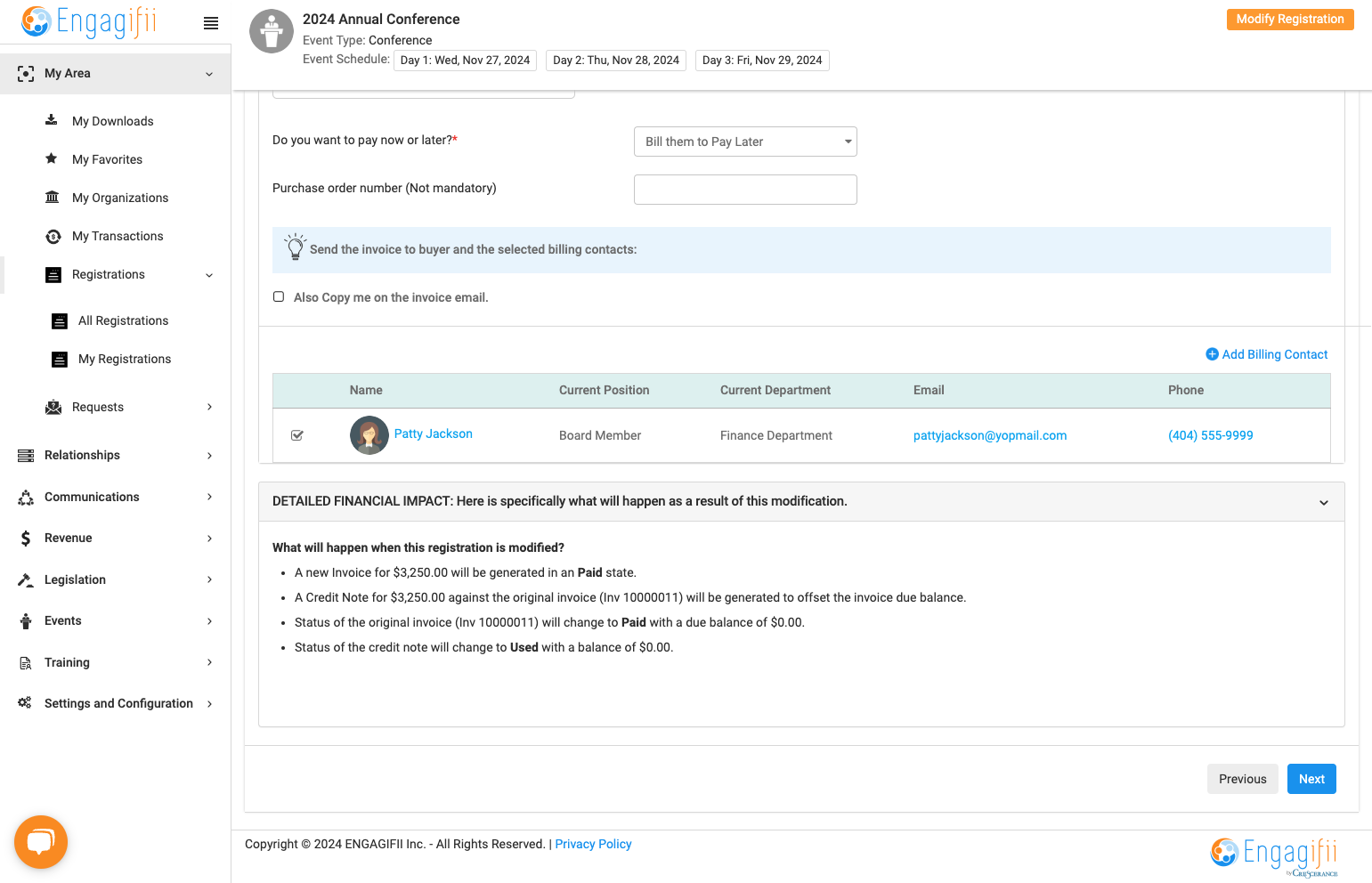Click the My Organizations building icon
The width and height of the screenshot is (1372, 883).
pos(53,197)
